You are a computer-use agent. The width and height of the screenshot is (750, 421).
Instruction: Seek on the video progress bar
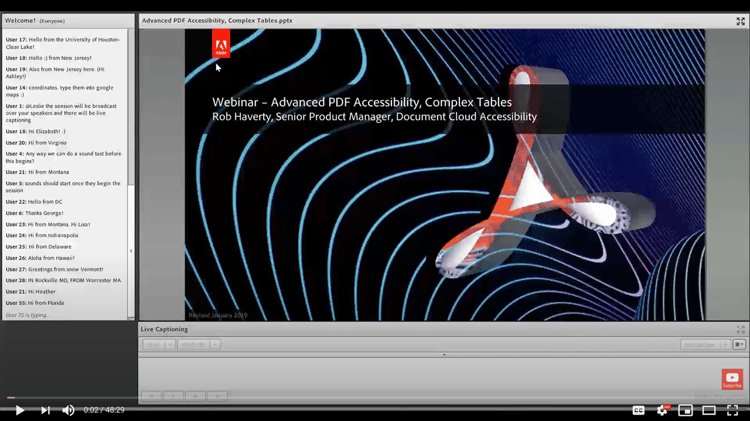375,398
